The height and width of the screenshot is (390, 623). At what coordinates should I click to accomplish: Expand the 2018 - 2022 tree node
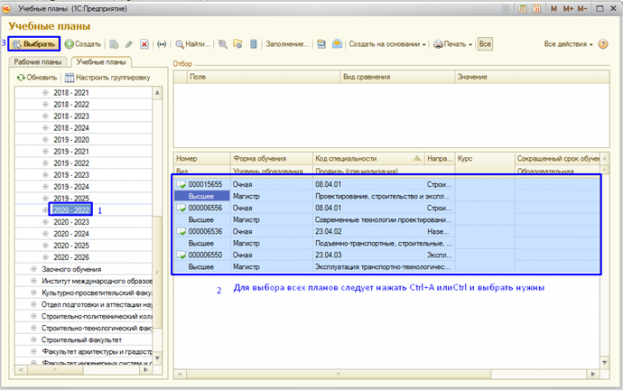click(45, 104)
